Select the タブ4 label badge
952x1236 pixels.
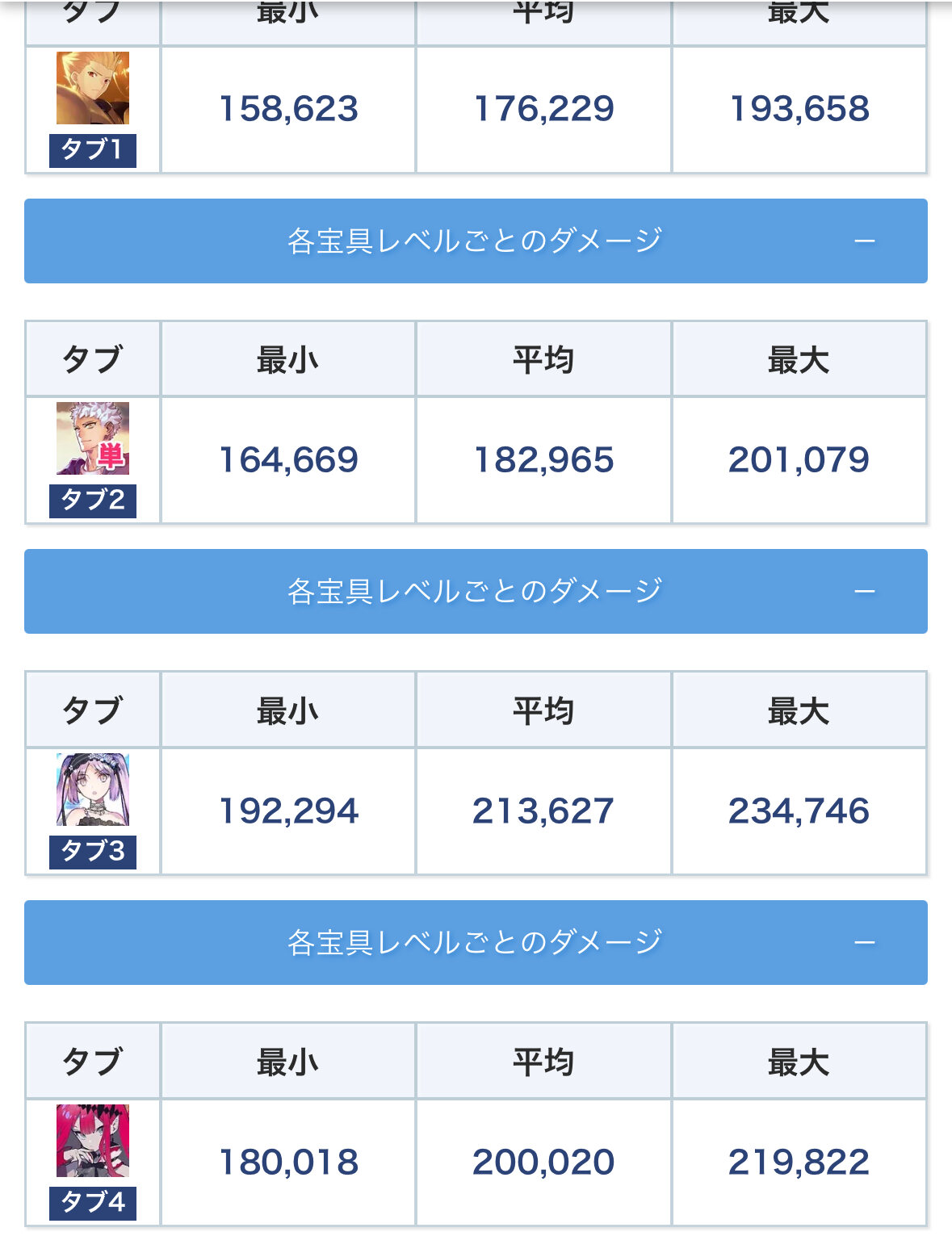click(x=93, y=1202)
